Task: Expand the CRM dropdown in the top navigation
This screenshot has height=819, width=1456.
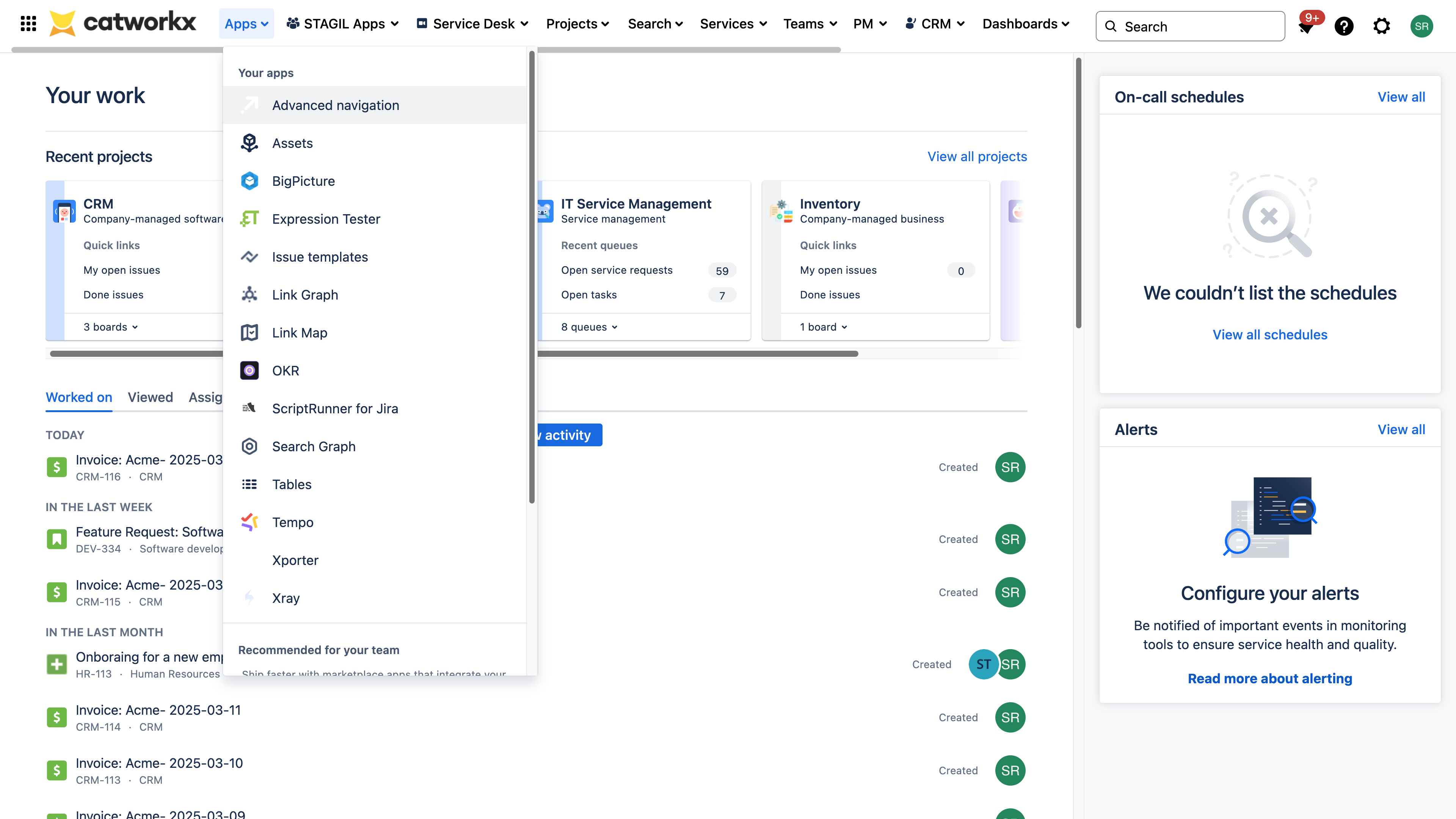Action: 935,24
